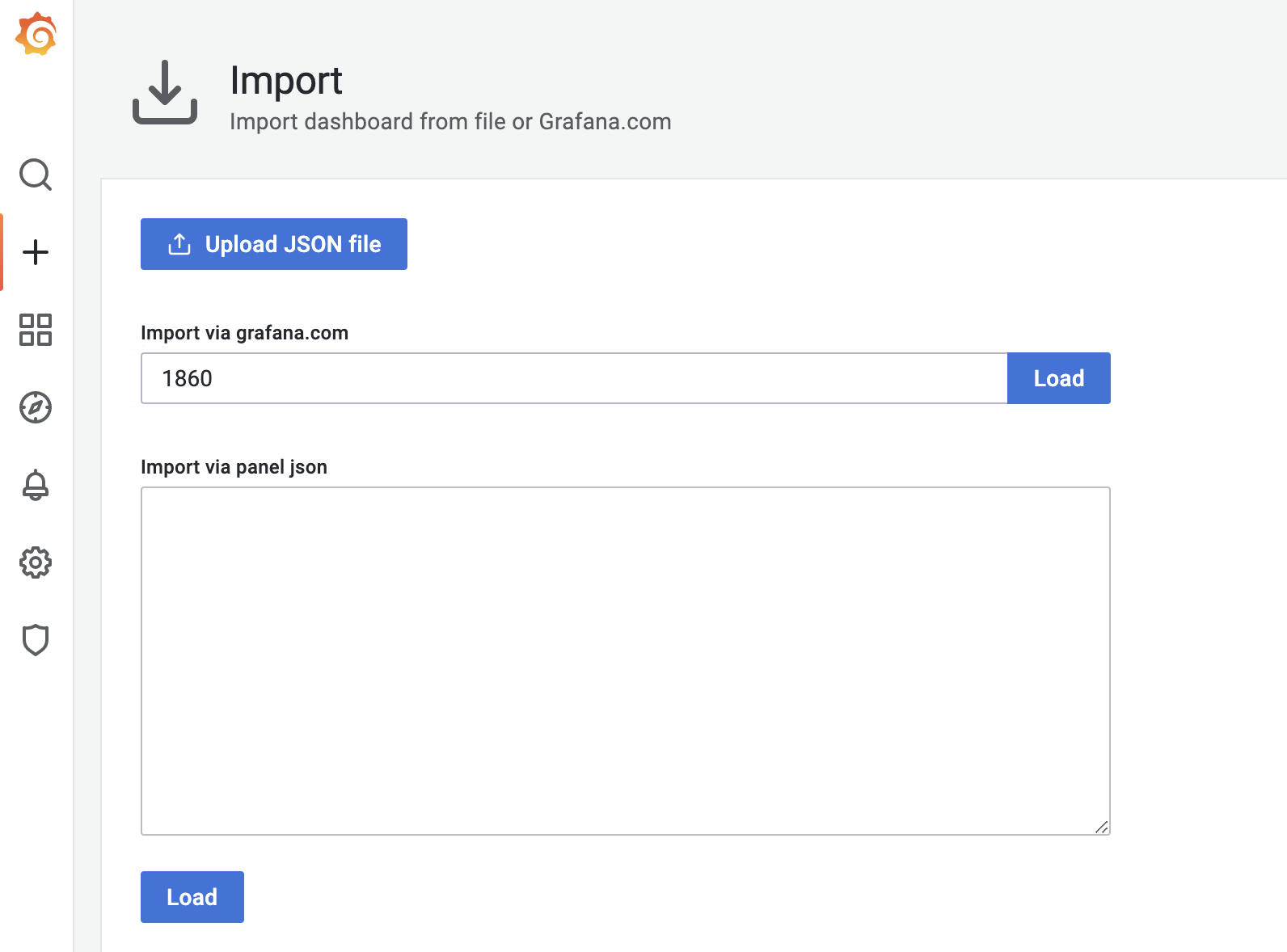Open Configuration via the gear icon
The height and width of the screenshot is (952, 1287).
(36, 562)
